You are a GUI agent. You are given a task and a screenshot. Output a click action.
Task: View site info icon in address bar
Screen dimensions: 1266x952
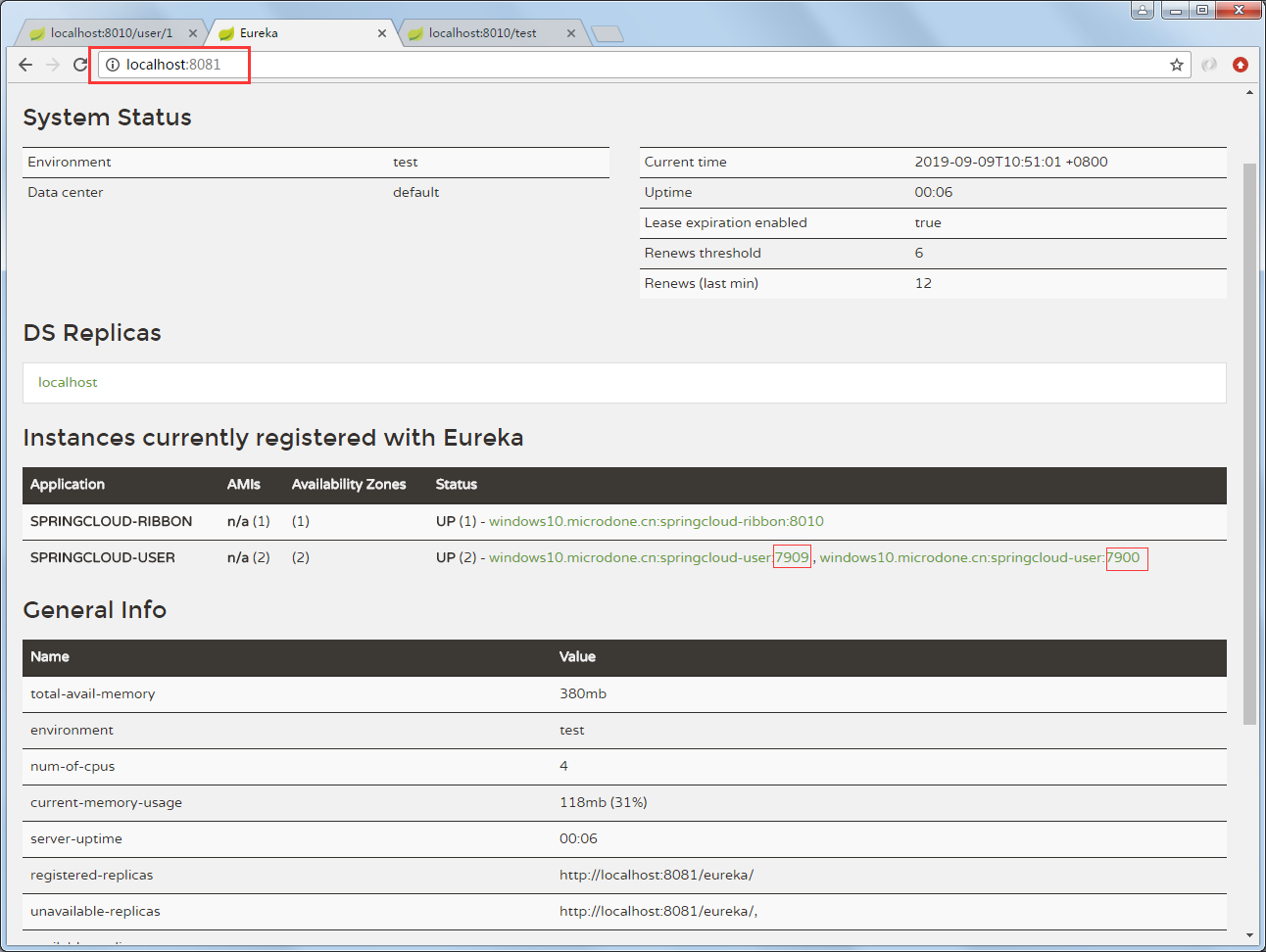(113, 65)
